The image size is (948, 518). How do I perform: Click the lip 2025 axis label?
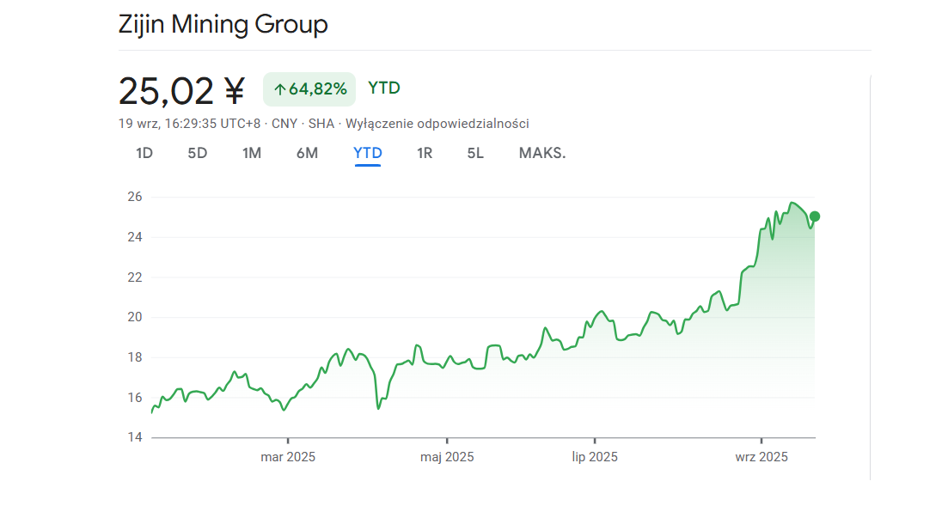595,457
